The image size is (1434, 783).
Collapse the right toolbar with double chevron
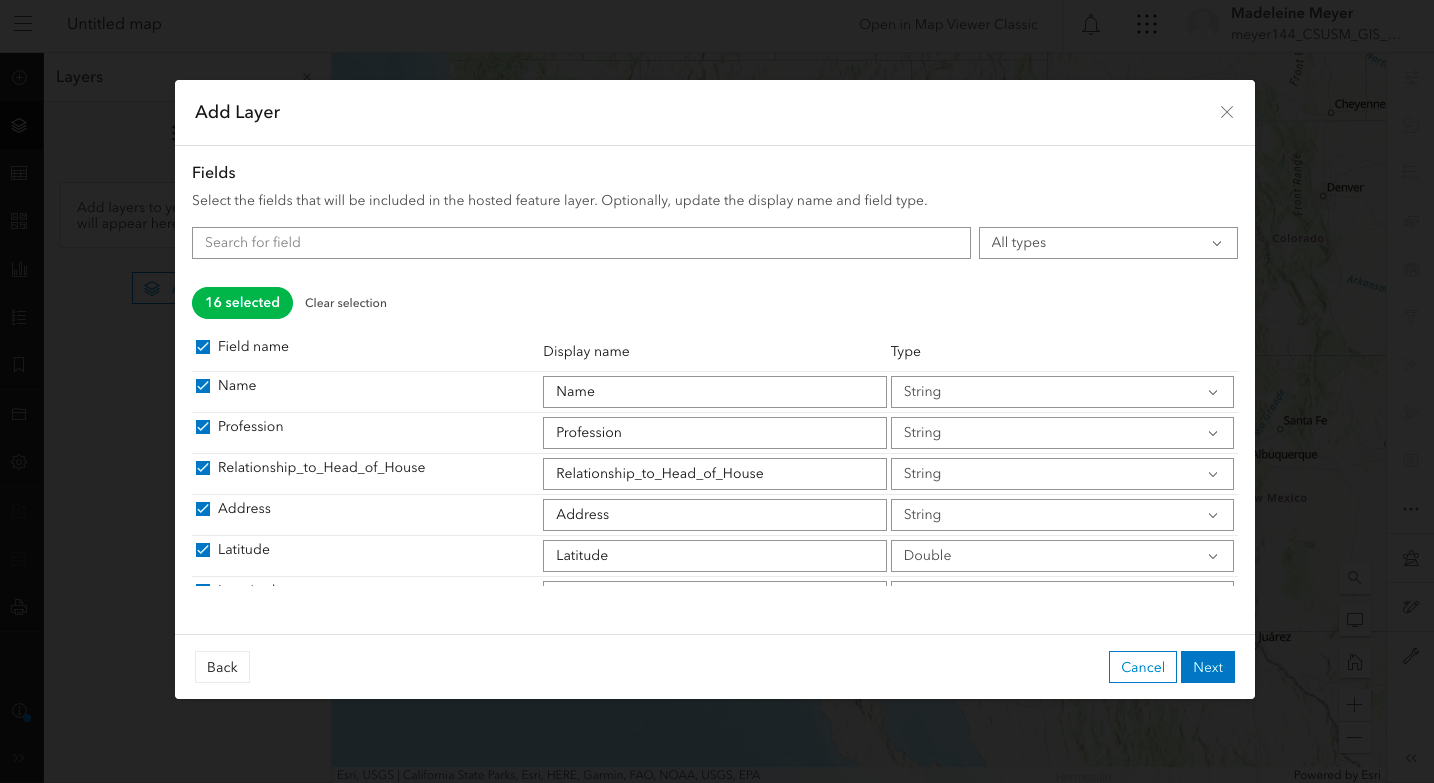click(x=1411, y=758)
